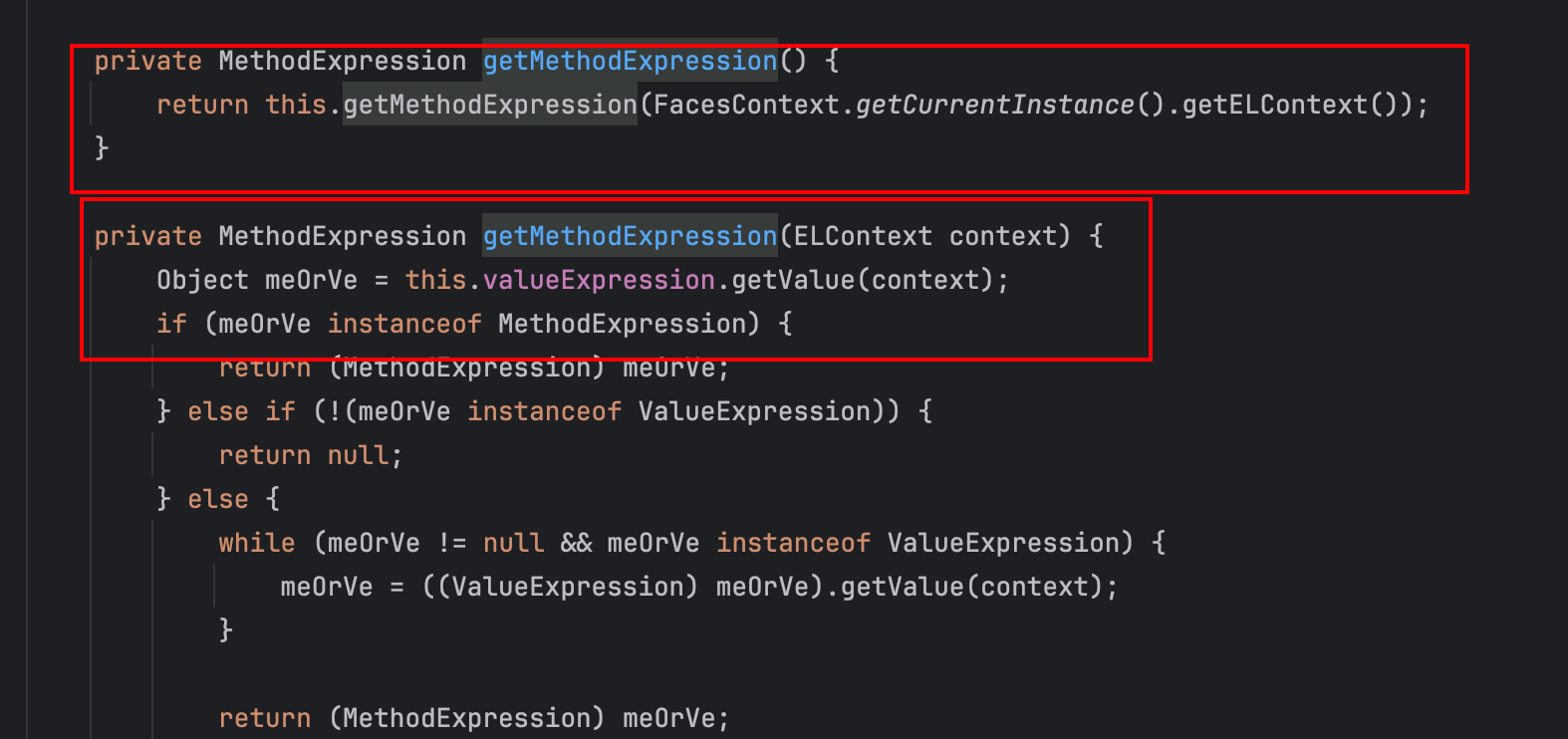Click the null keyword in the while condition
Image resolution: width=1568 pixels, height=739 pixels.
513,543
